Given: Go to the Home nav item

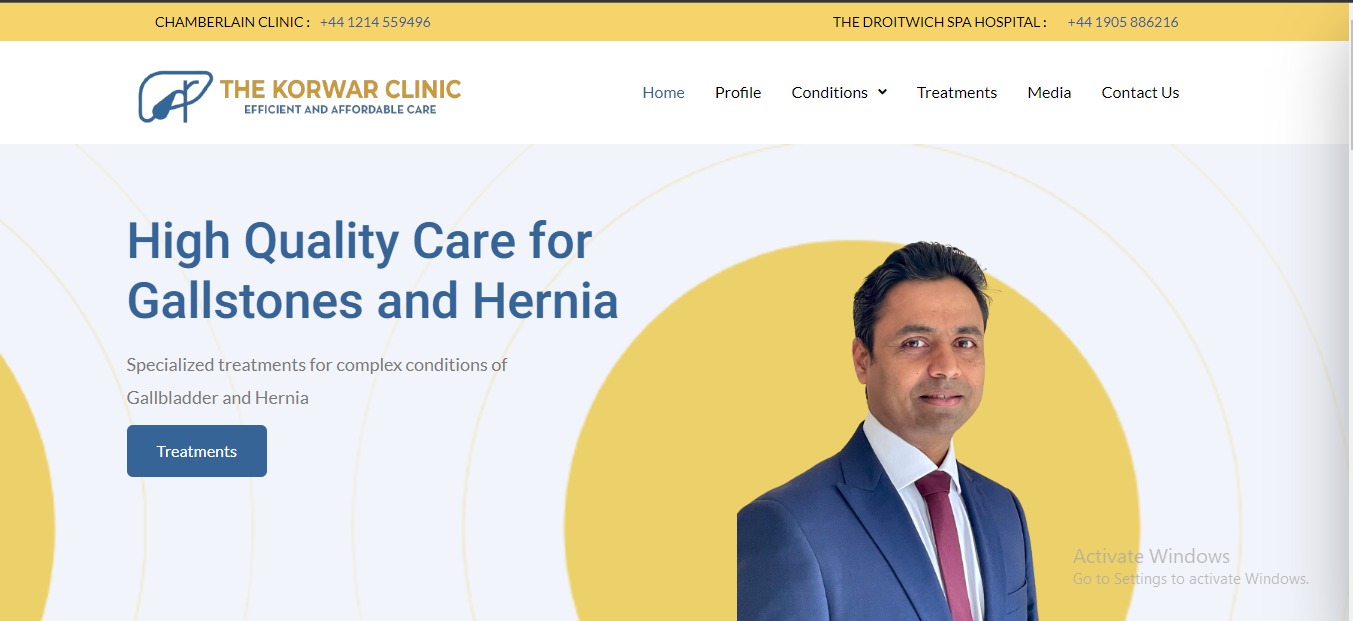Looking at the screenshot, I should [663, 92].
